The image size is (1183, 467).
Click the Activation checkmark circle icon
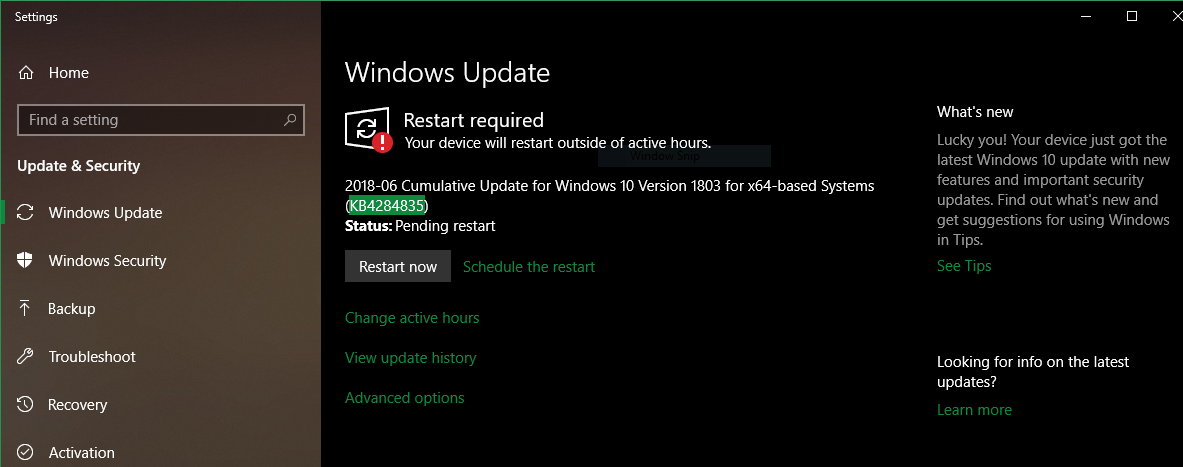25,453
